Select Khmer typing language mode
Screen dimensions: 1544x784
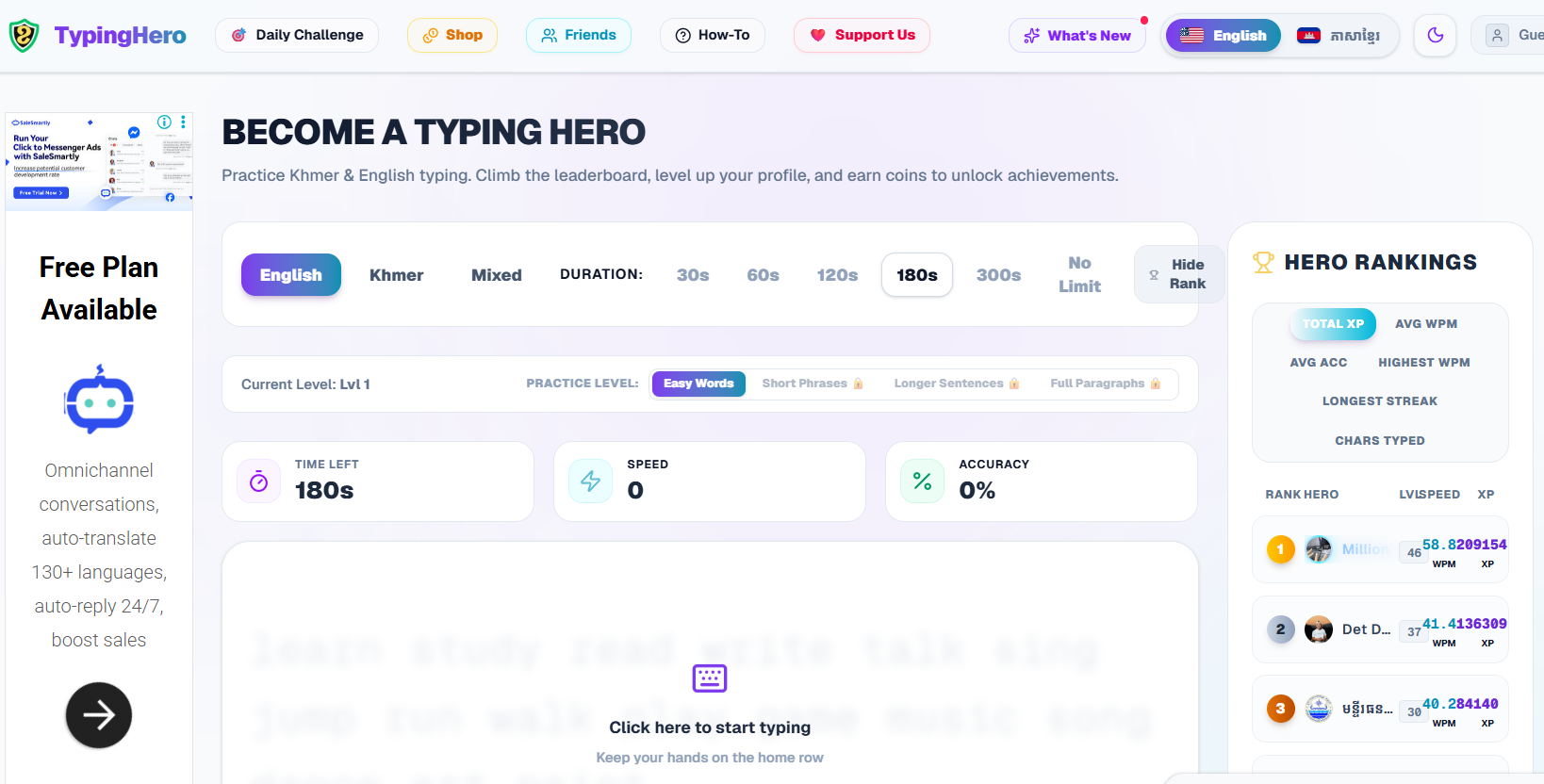tap(396, 275)
